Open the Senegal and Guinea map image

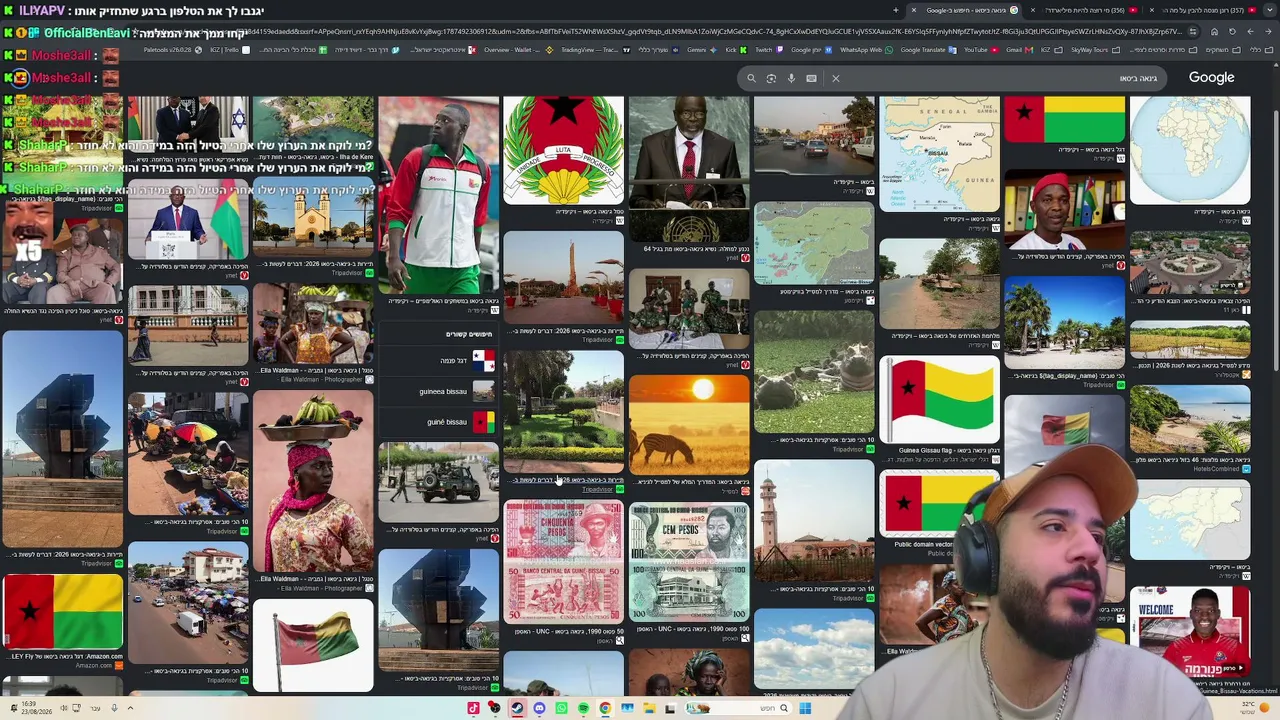[939, 154]
